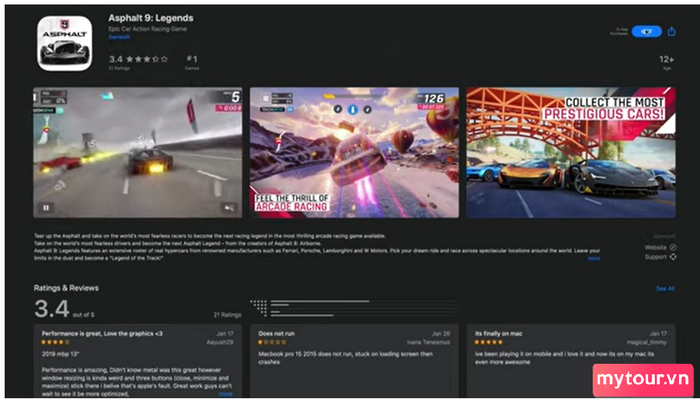Play the first gameplay video thumbnail
The height and width of the screenshot is (405, 700).
138,152
